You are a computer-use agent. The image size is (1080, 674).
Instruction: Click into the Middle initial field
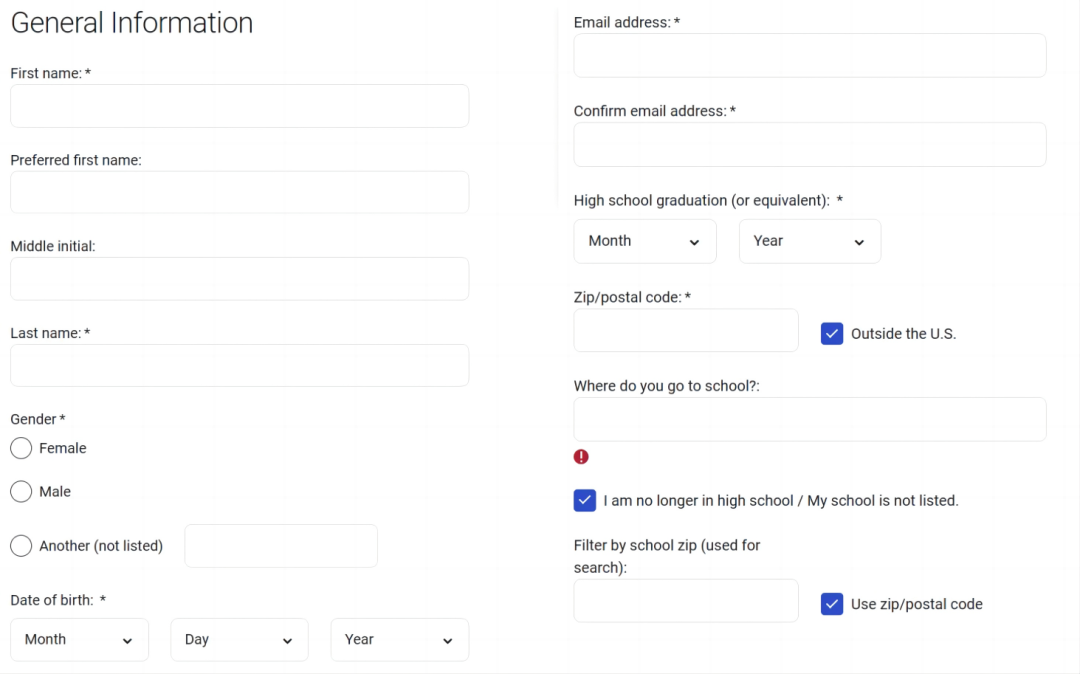[x=239, y=279]
